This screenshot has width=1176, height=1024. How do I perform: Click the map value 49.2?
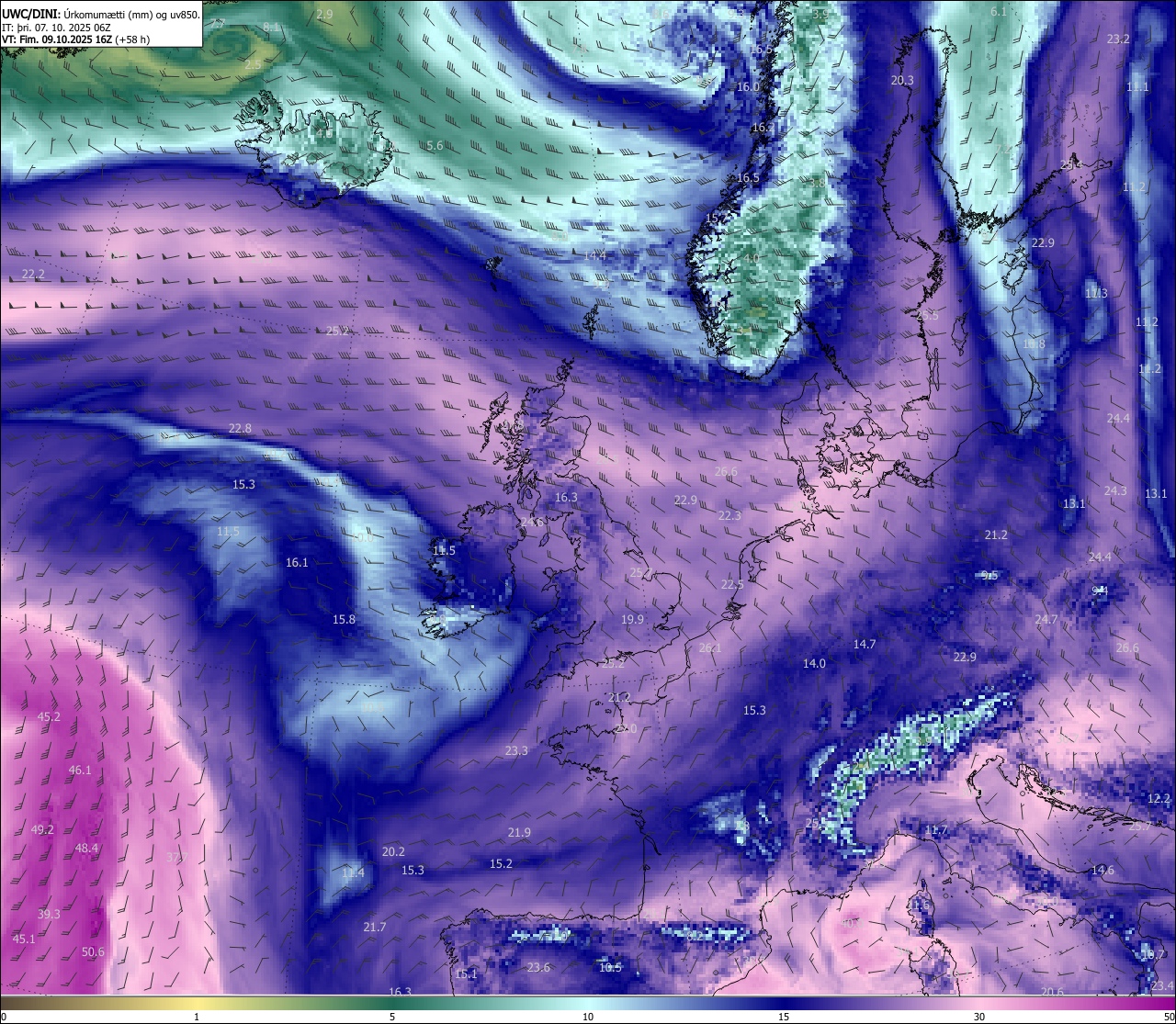[42, 829]
